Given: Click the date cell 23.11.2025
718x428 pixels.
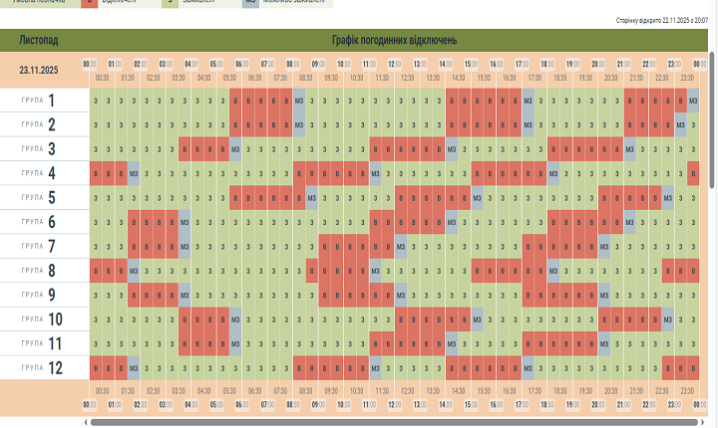Looking at the screenshot, I should pyautogui.click(x=41, y=71).
